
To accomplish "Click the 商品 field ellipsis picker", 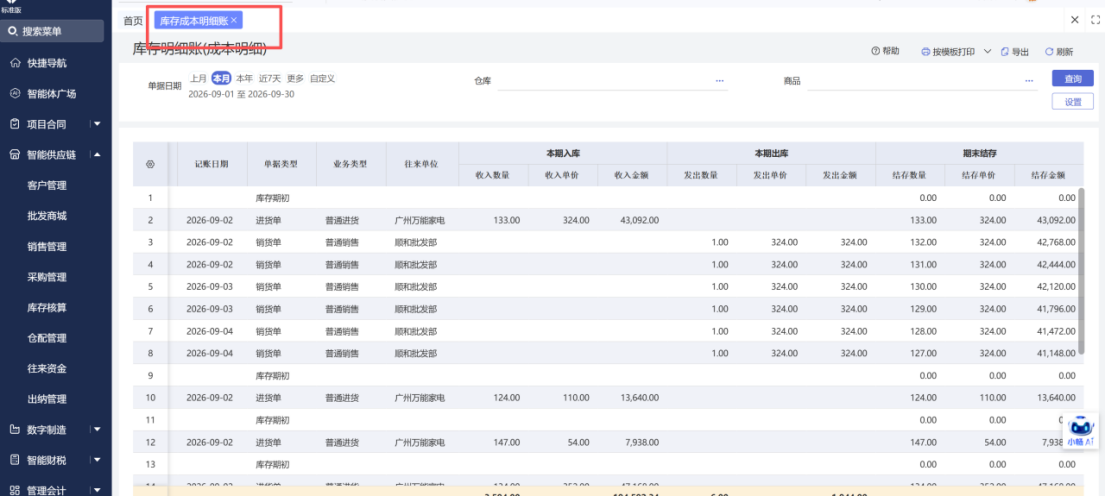I will coord(1029,81).
